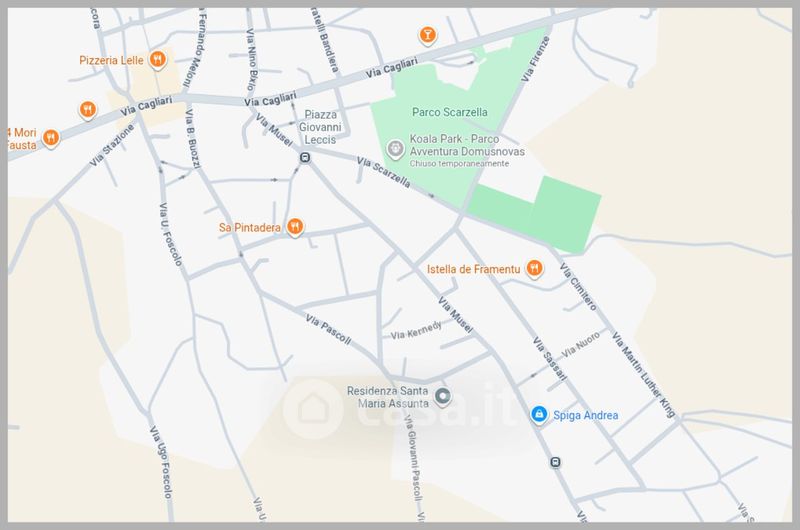Click the Istella de Framentu restaurant icon
Image resolution: width=800 pixels, height=530 pixels.
[534, 268]
